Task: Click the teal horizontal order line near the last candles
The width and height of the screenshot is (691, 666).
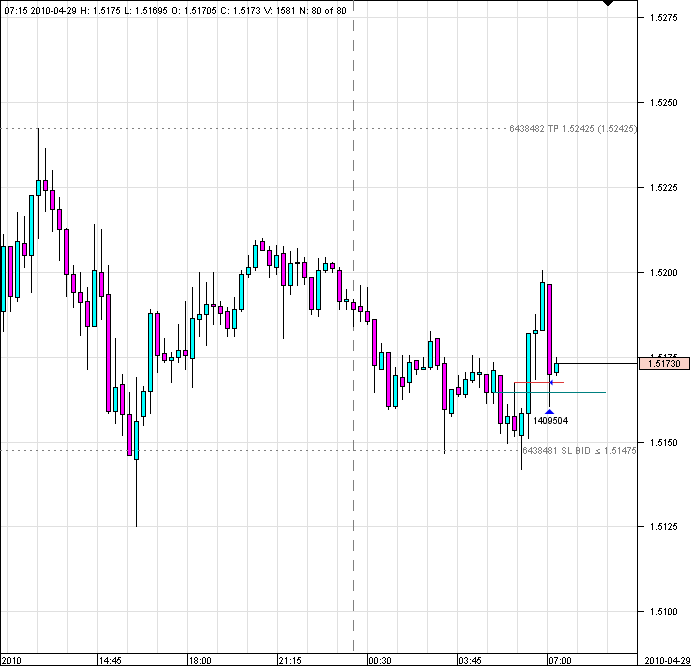Action: click(x=549, y=392)
